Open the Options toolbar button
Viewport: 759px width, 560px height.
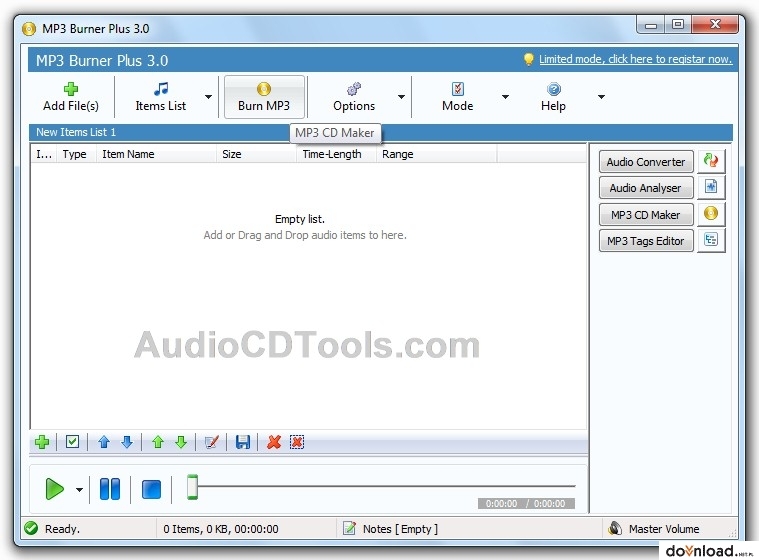pyautogui.click(x=354, y=97)
